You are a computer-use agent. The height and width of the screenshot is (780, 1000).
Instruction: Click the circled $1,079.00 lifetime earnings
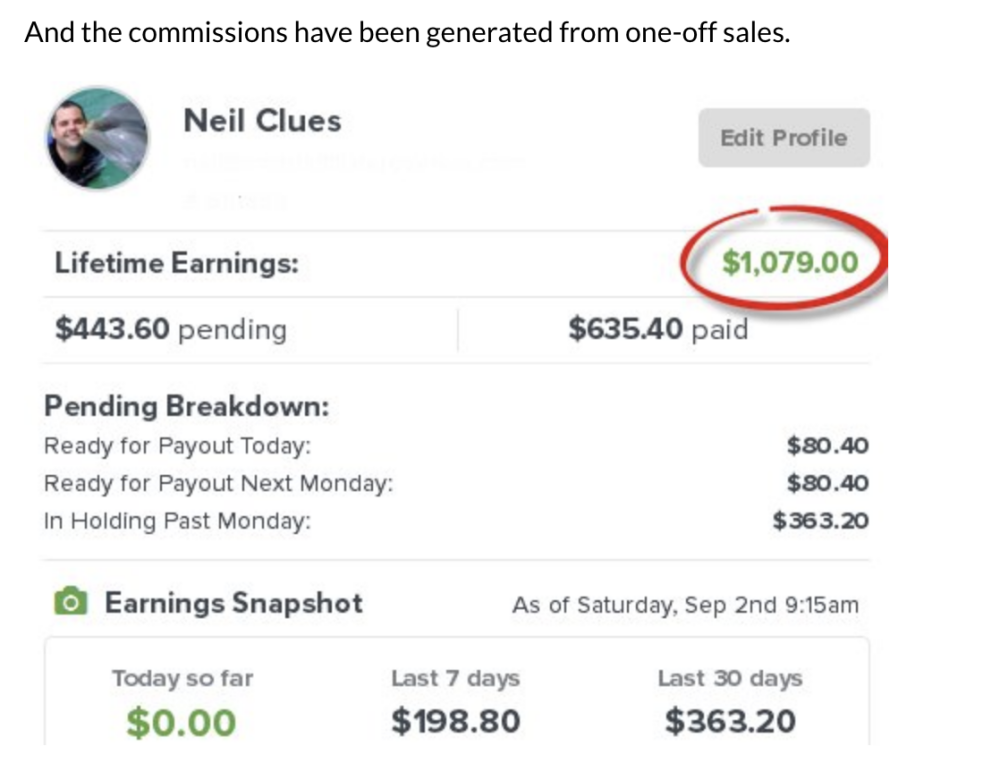(x=790, y=262)
